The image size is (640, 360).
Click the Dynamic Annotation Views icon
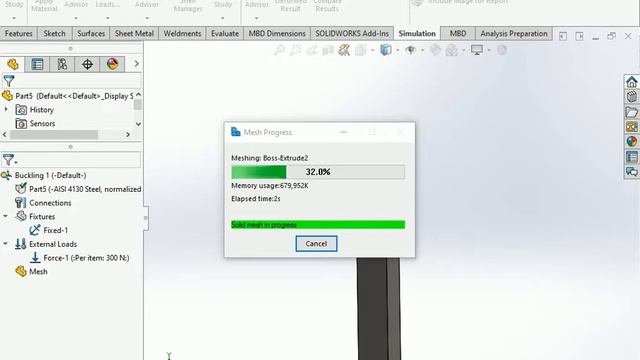344,50
